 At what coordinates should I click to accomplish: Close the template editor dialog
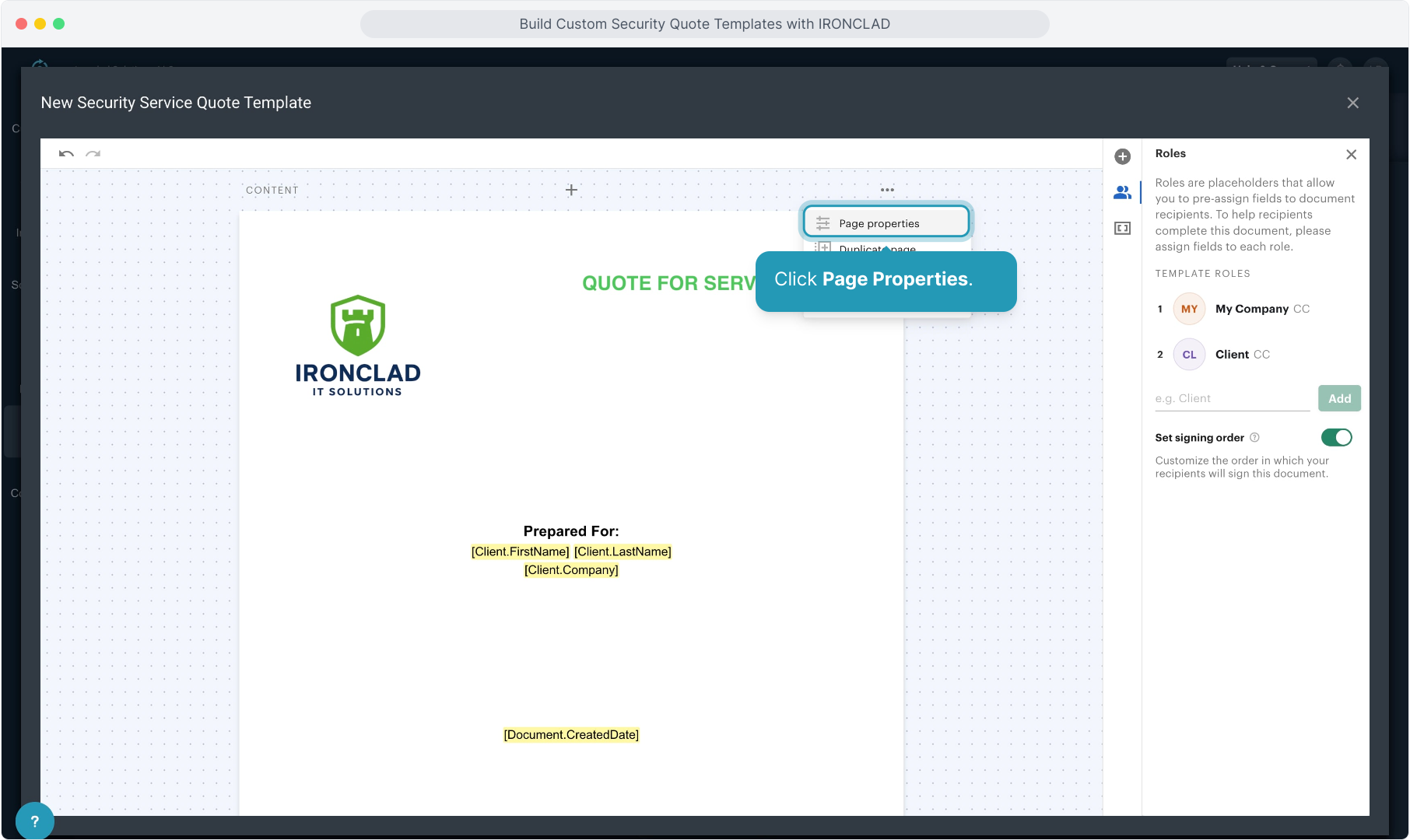pos(1352,103)
